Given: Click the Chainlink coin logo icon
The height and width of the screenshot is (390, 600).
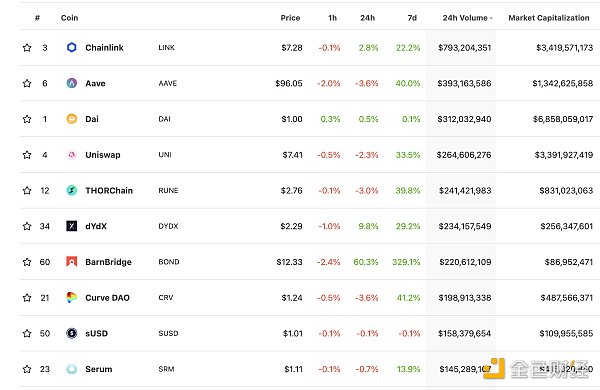Looking at the screenshot, I should pyautogui.click(x=72, y=47).
